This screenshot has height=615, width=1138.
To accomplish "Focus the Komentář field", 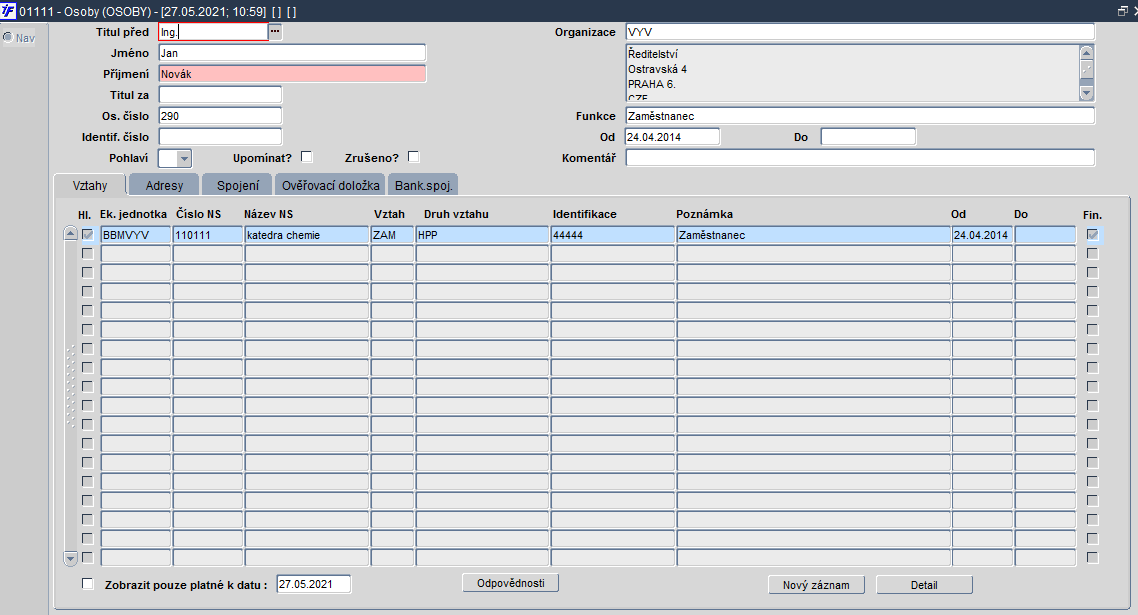I will pos(860,158).
